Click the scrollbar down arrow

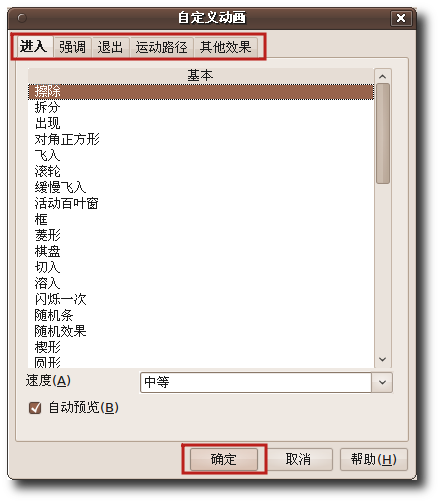(383, 359)
